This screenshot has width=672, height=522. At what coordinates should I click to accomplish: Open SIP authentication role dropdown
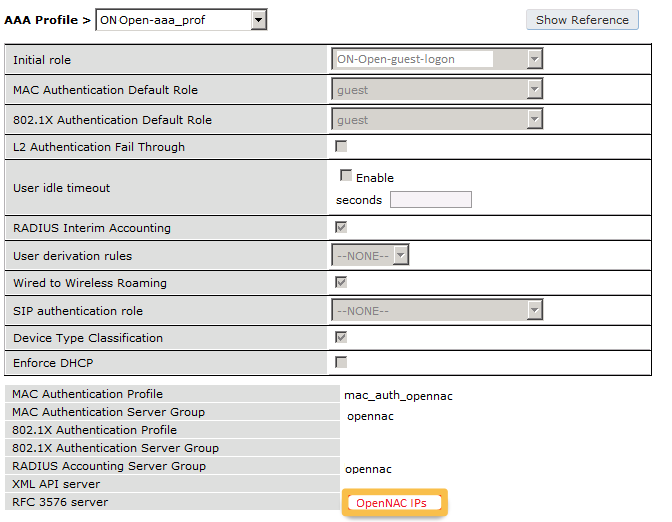(436, 311)
